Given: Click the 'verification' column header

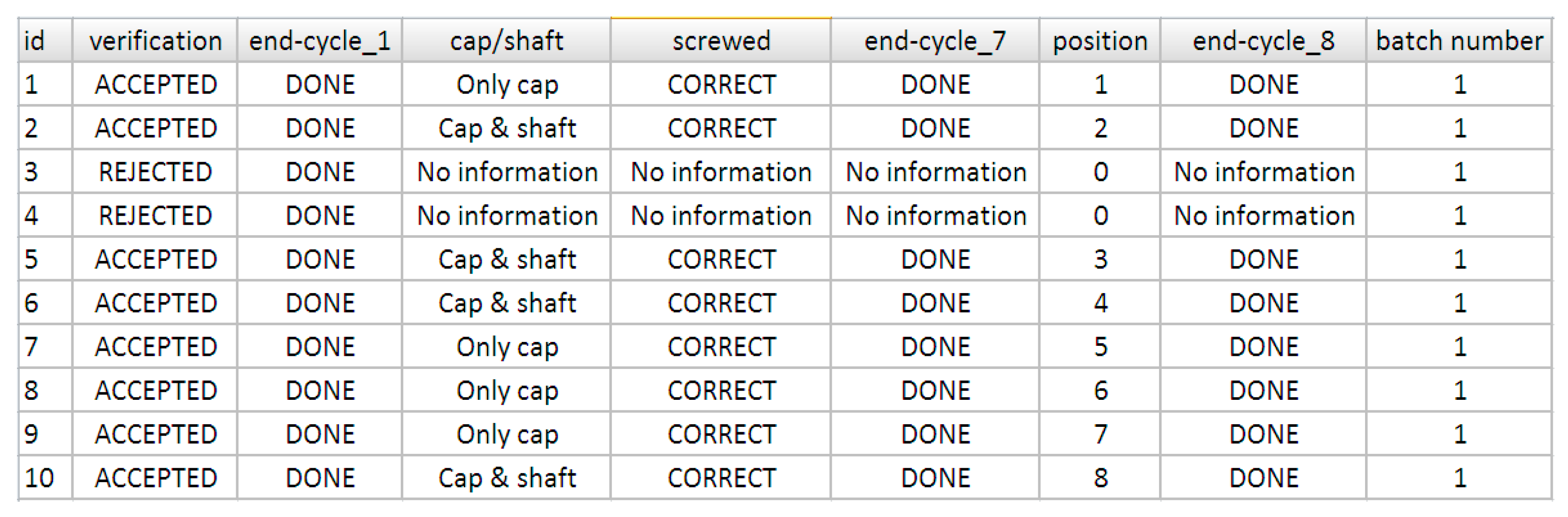Looking at the screenshot, I should (155, 41).
